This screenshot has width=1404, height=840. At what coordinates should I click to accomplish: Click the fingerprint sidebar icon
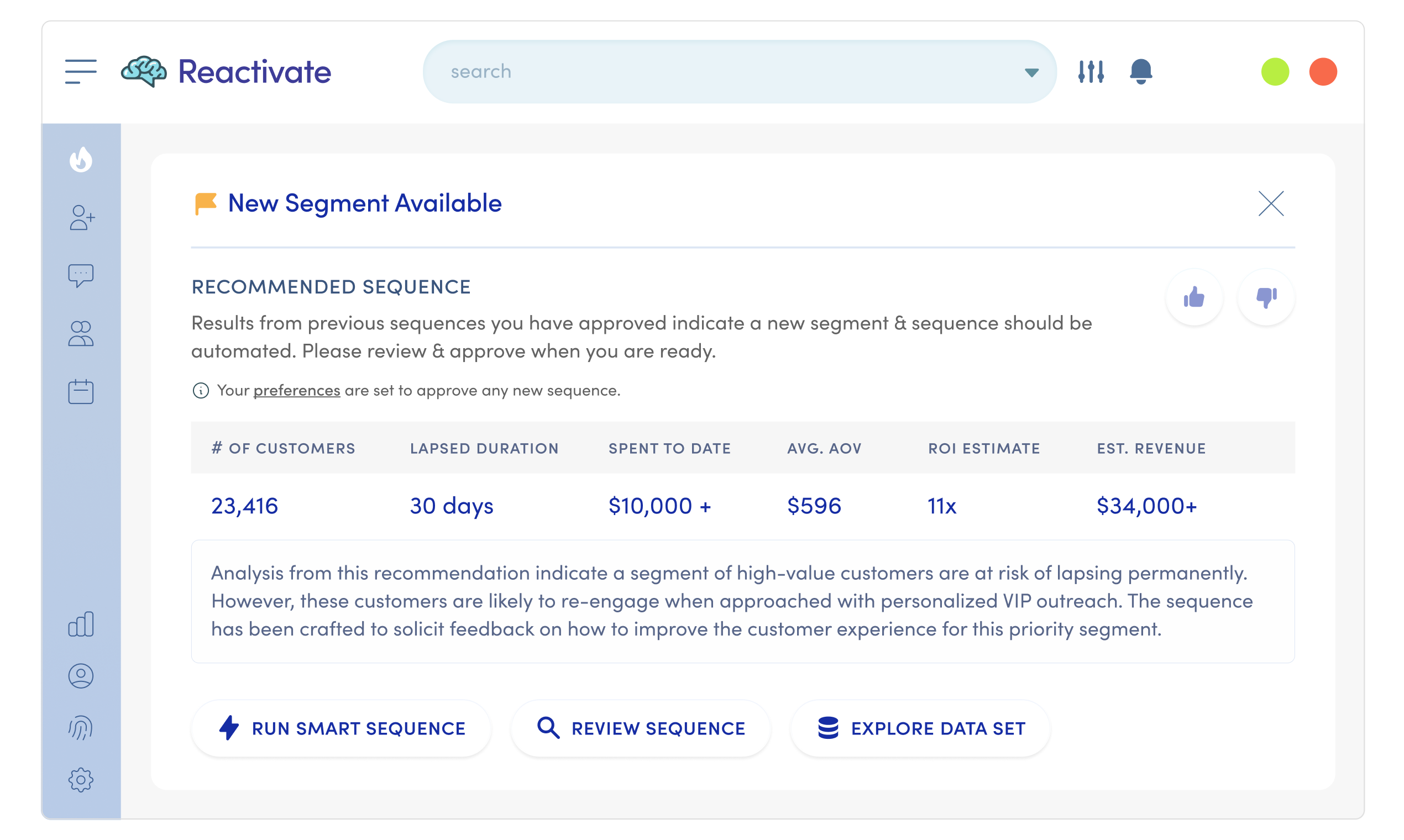tap(81, 728)
